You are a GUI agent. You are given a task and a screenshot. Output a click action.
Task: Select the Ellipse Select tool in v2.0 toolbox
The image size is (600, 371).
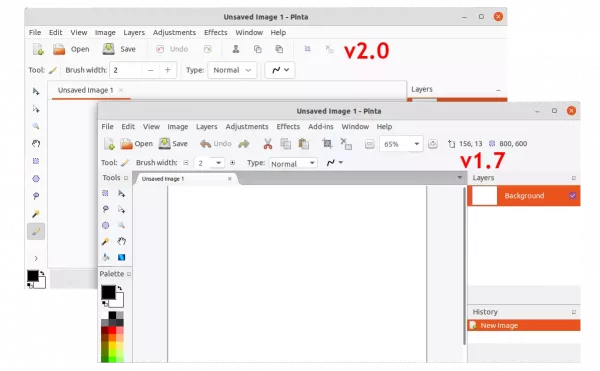pos(36,179)
